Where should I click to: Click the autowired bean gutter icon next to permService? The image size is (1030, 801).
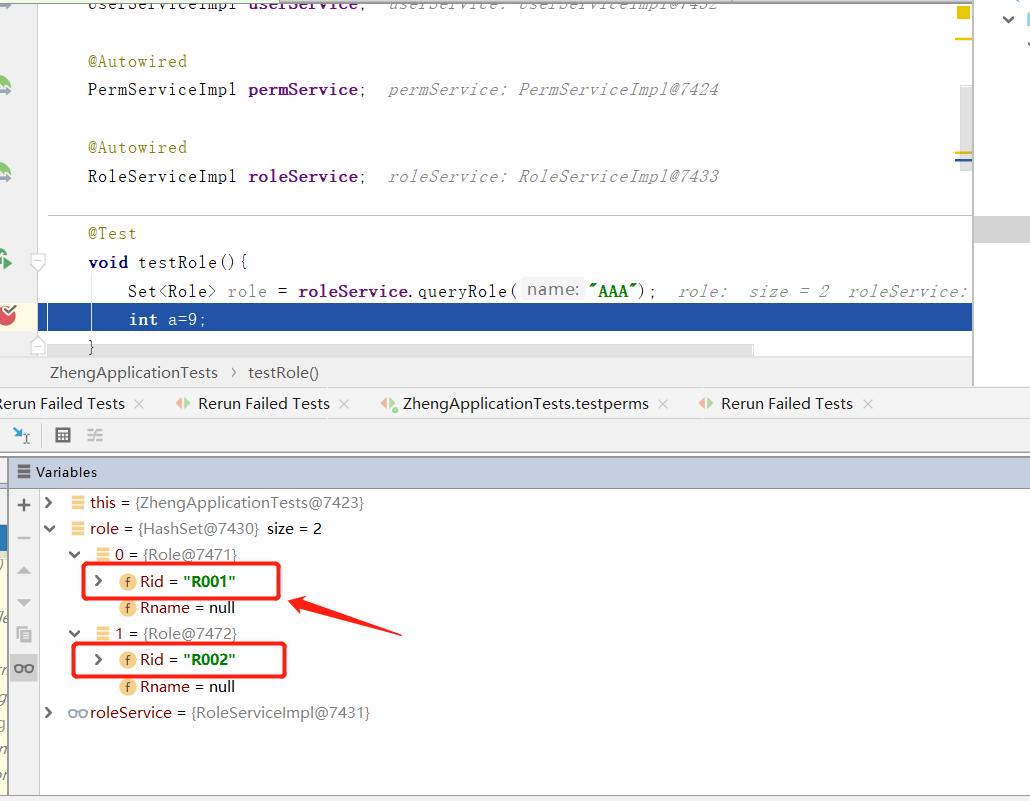click(x=5, y=86)
